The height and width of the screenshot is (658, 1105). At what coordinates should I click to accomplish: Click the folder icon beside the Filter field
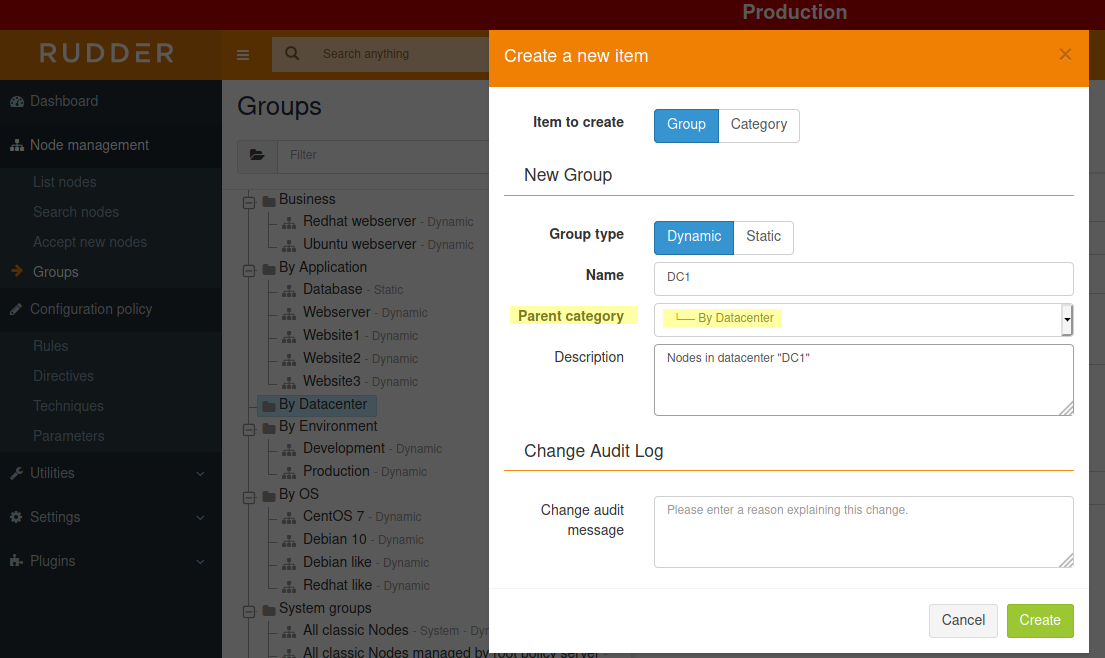tap(257, 156)
